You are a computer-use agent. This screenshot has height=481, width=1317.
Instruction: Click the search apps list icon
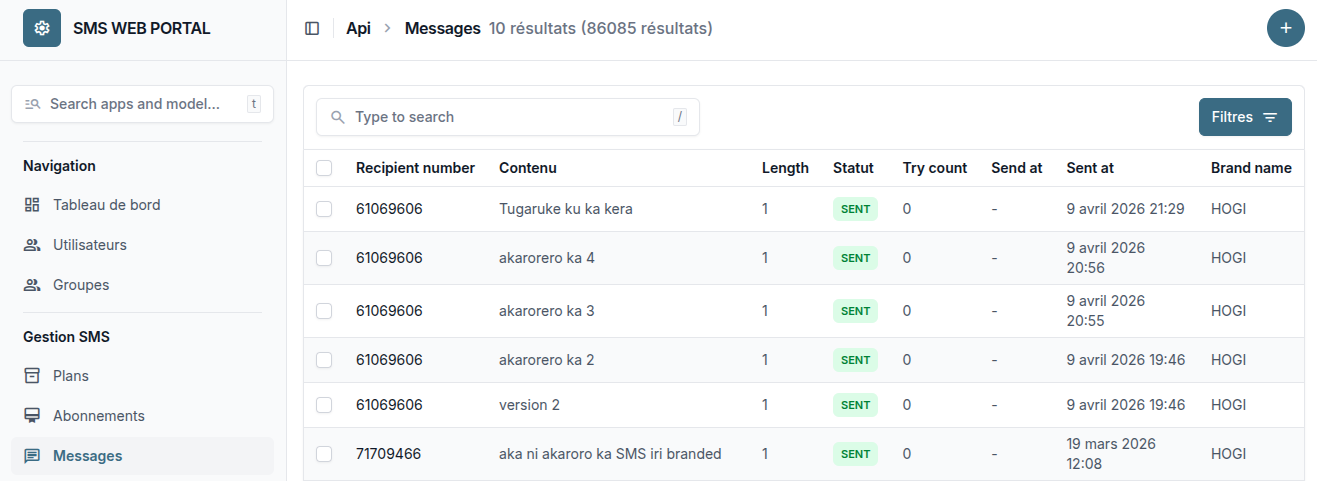(x=32, y=104)
